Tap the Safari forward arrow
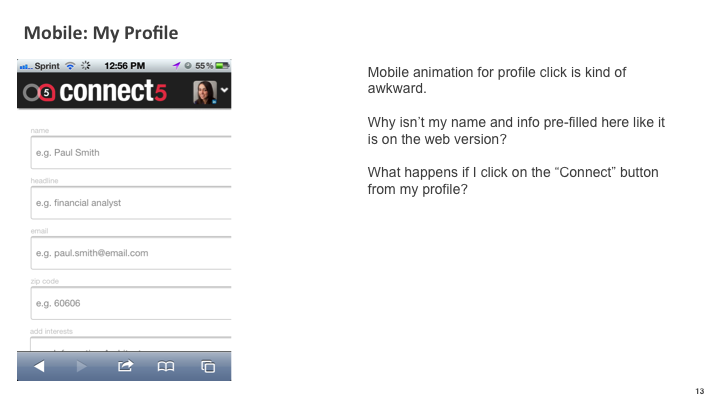This screenshot has height=405, width=720. tap(81, 366)
